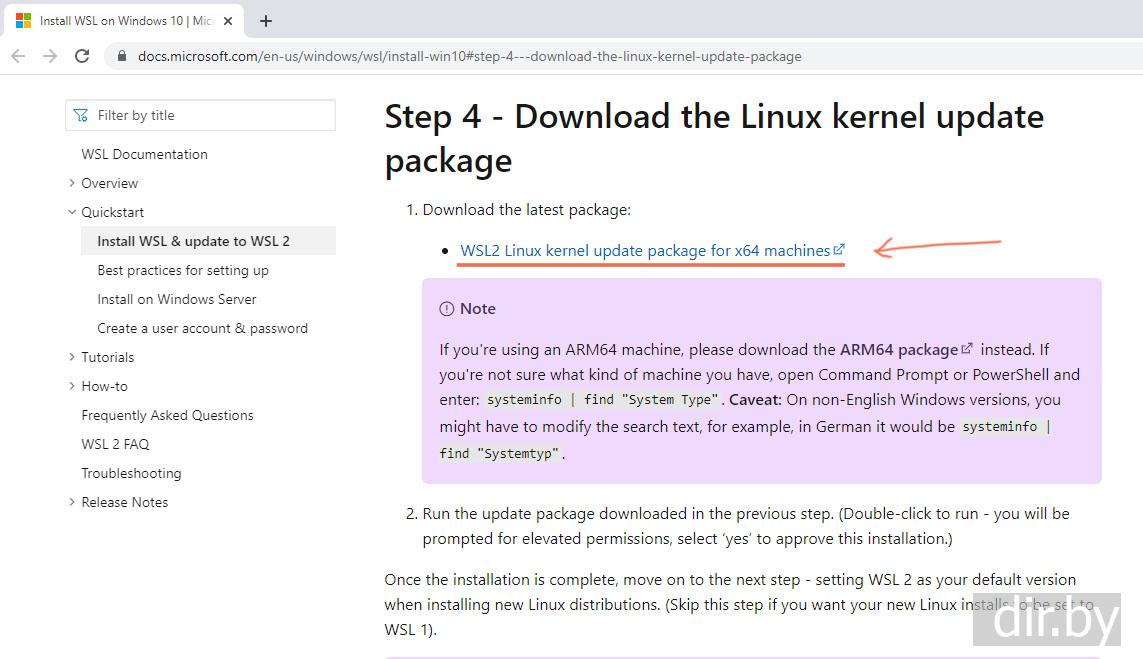Image resolution: width=1143 pixels, height=659 pixels.
Task: Expand the Tutorials section
Action: 72,357
